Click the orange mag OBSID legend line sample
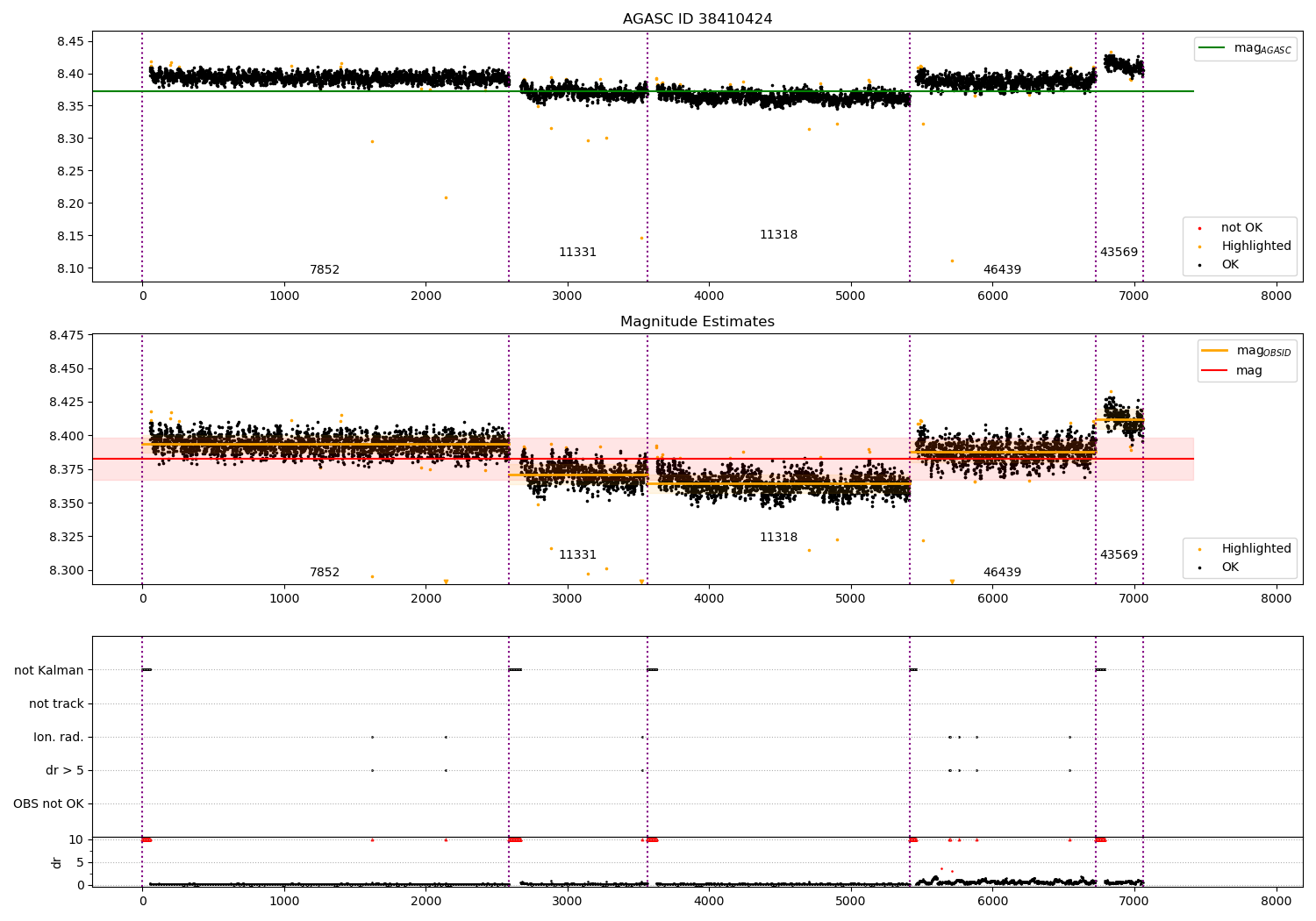 coord(1215,351)
